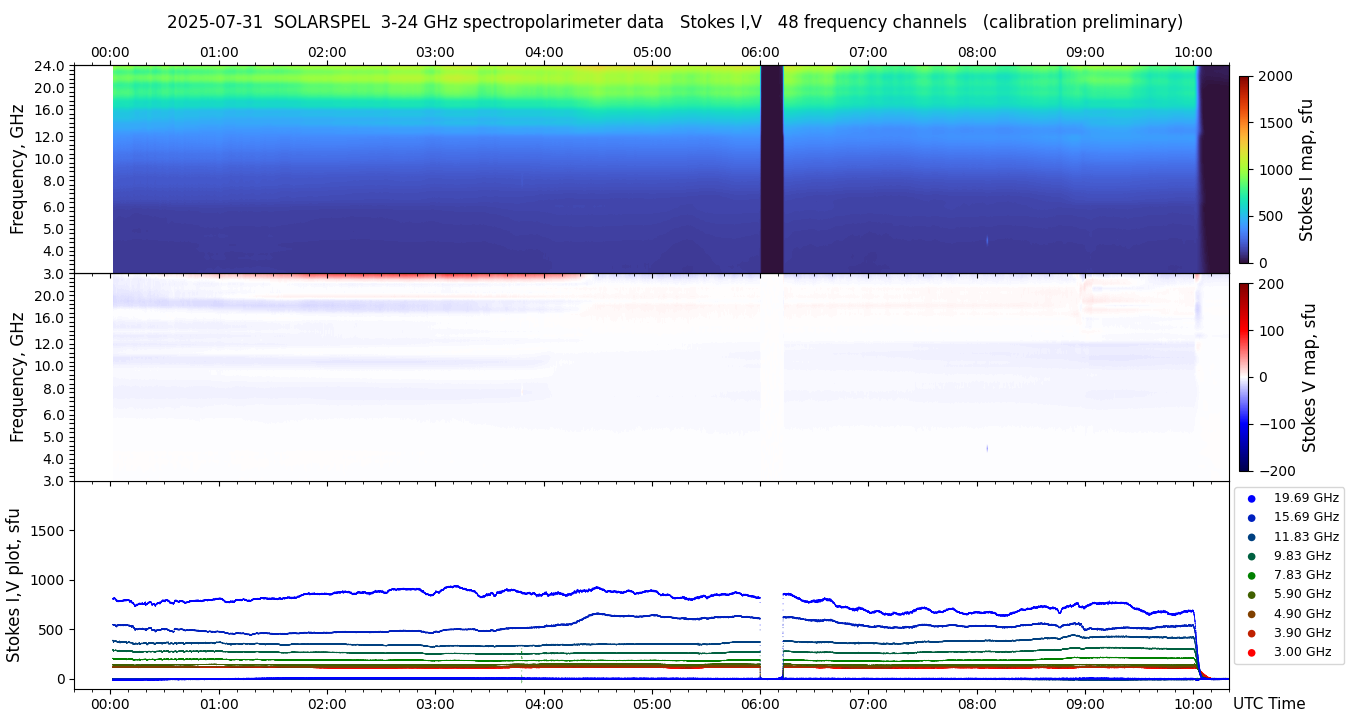Screen dimensions: 1350x725
Task: Select the 11.83 GHz legend dot
Action: click(x=1251, y=537)
